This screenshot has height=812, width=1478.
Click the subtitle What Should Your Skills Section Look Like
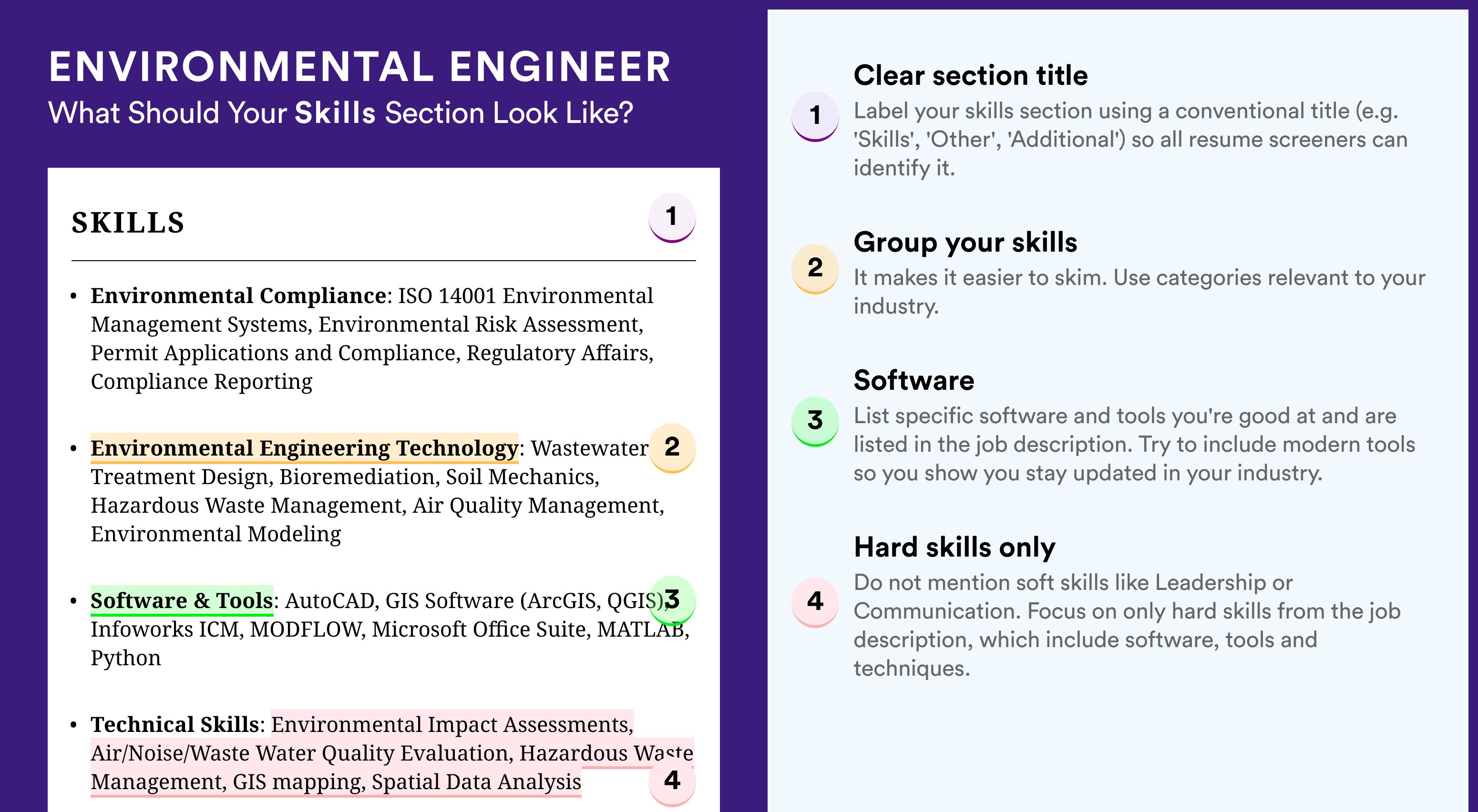click(341, 113)
